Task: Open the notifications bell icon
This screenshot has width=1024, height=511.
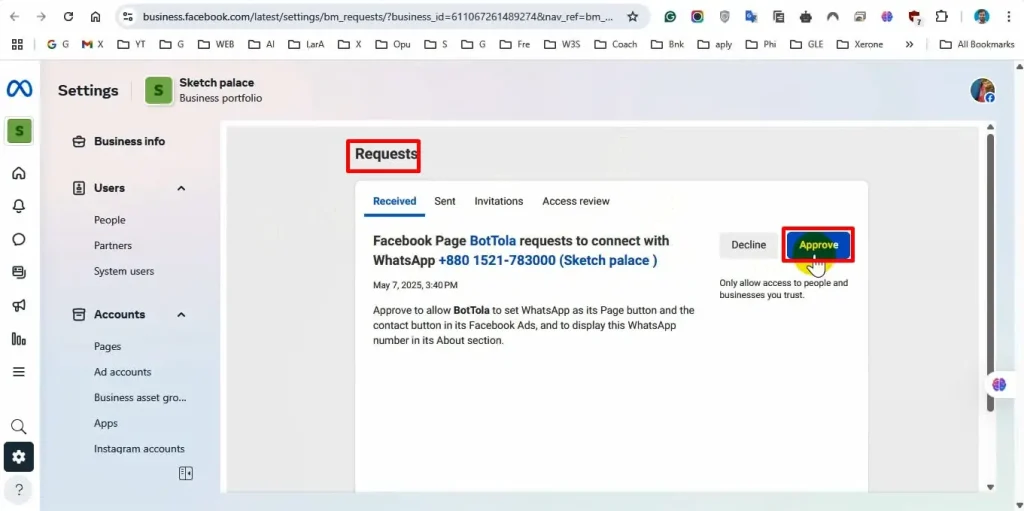Action: [x=19, y=206]
